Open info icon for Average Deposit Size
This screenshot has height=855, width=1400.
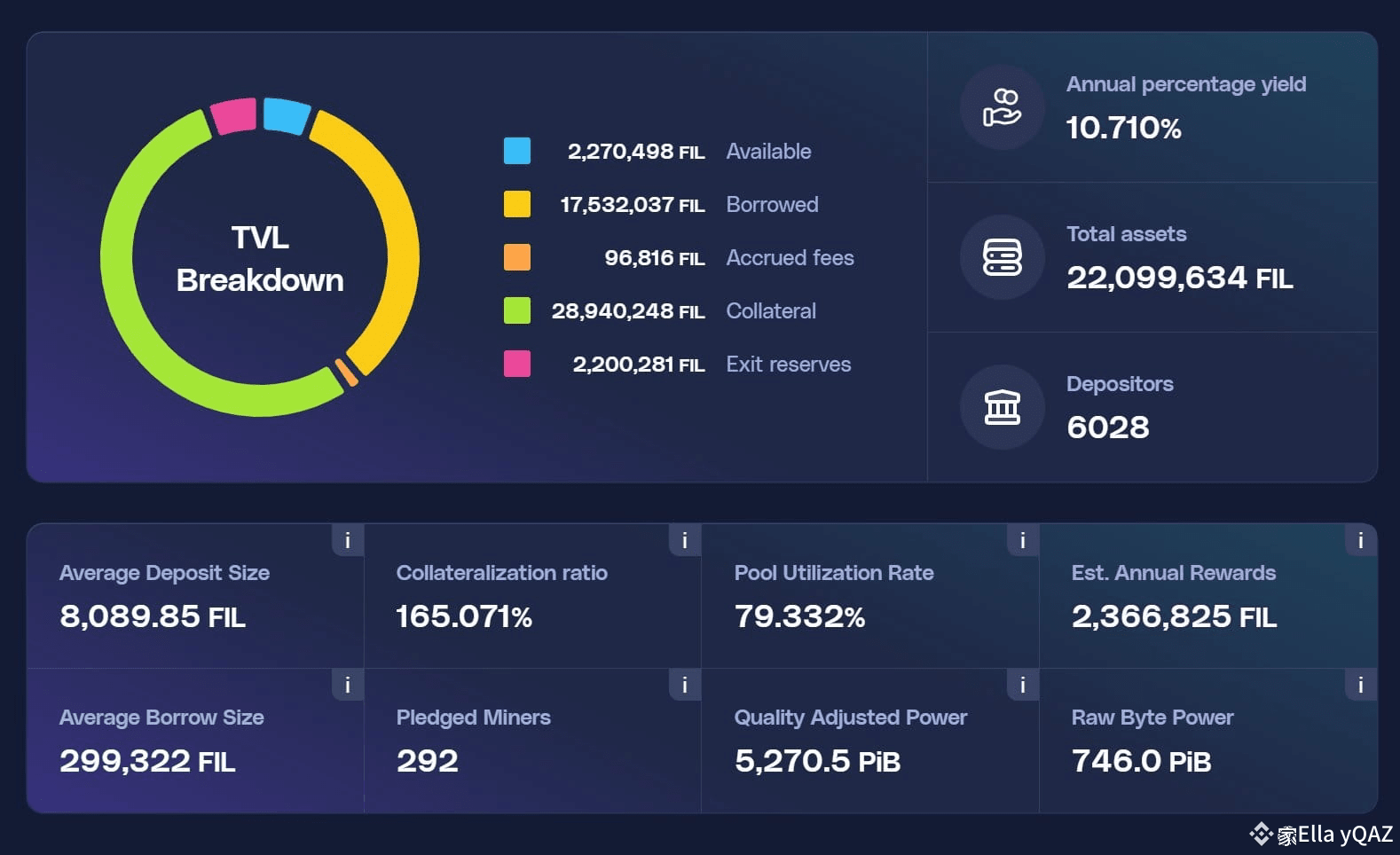348,540
